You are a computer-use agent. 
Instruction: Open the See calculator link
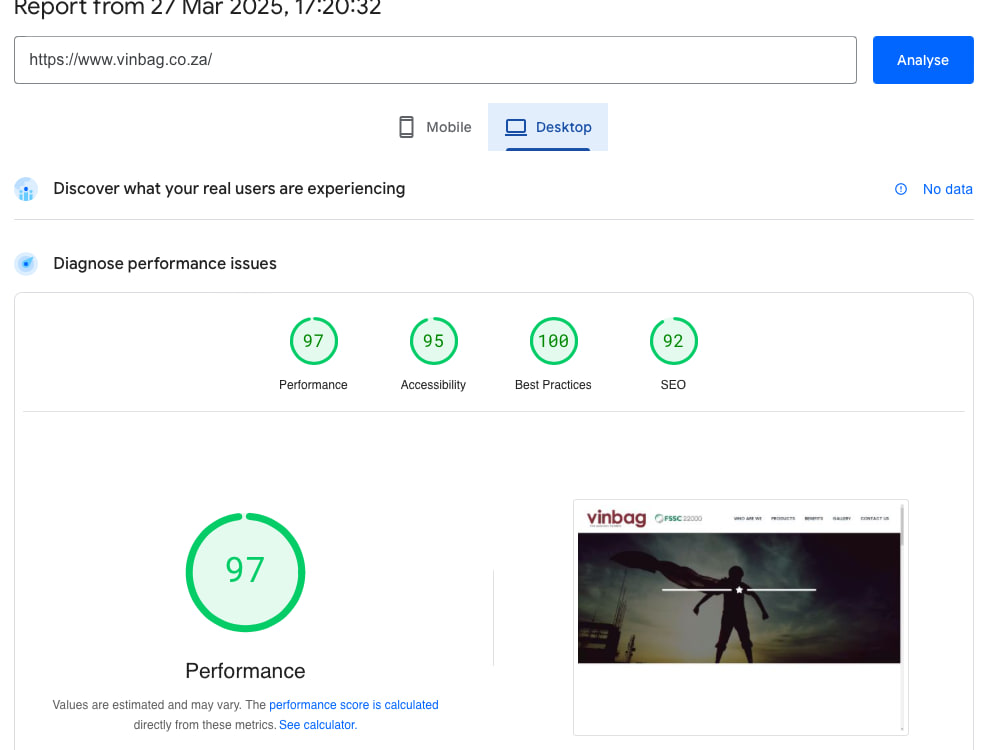[x=318, y=724]
